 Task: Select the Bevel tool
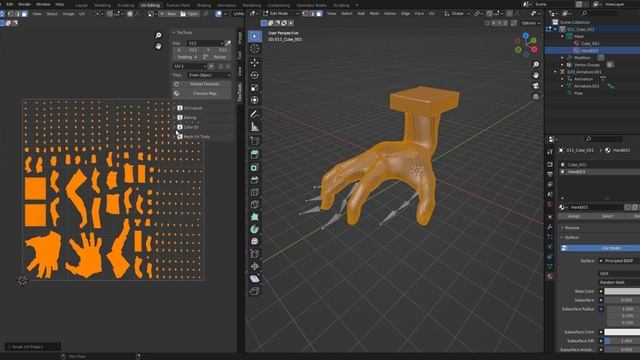click(255, 180)
